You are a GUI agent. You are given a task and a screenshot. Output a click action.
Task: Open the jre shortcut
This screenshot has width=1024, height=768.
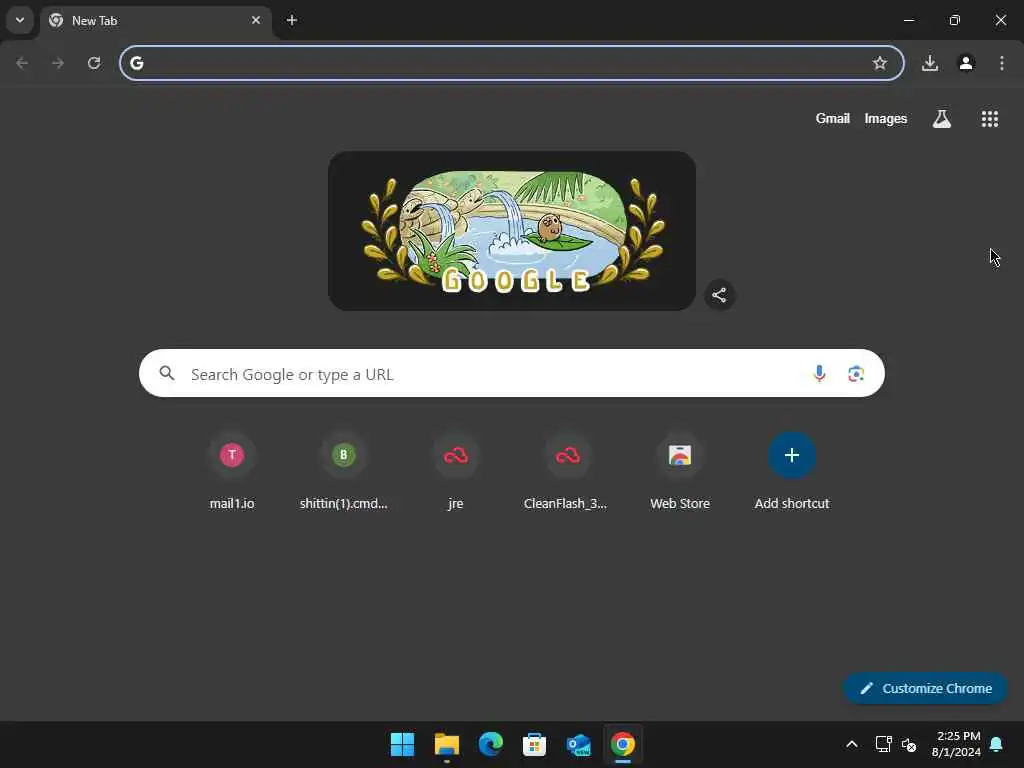[x=456, y=471]
